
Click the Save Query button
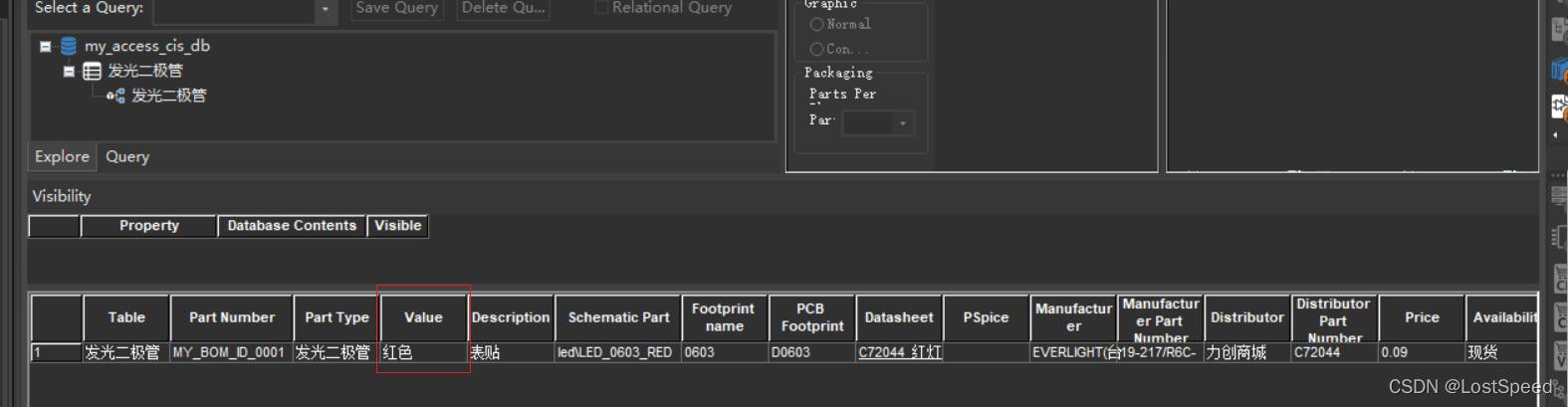[396, 8]
